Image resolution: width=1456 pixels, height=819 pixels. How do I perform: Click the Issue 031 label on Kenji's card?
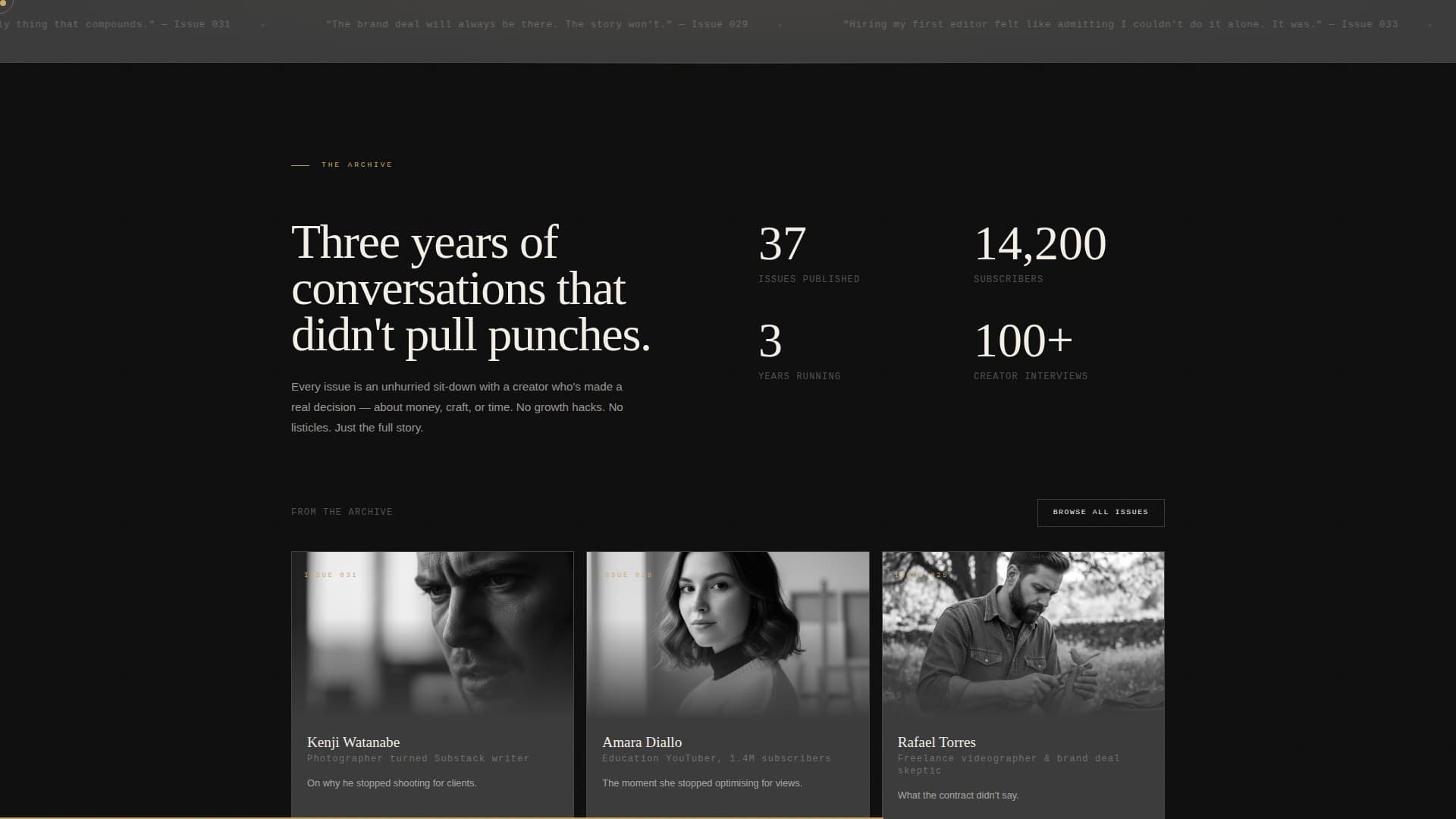[331, 575]
